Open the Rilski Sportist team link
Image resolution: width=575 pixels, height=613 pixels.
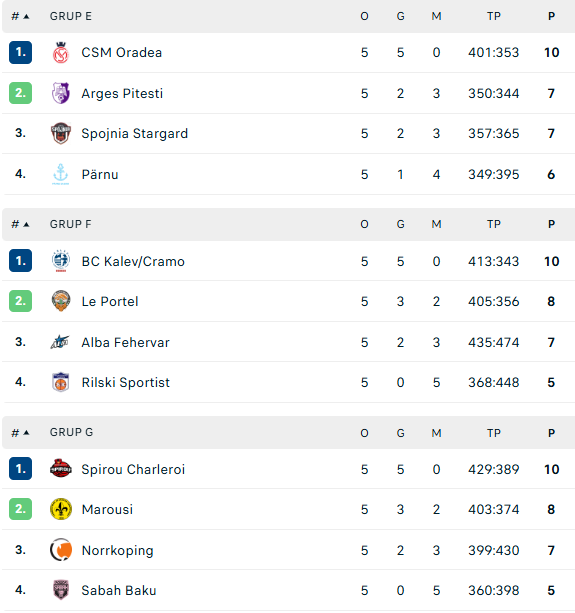click(x=125, y=382)
